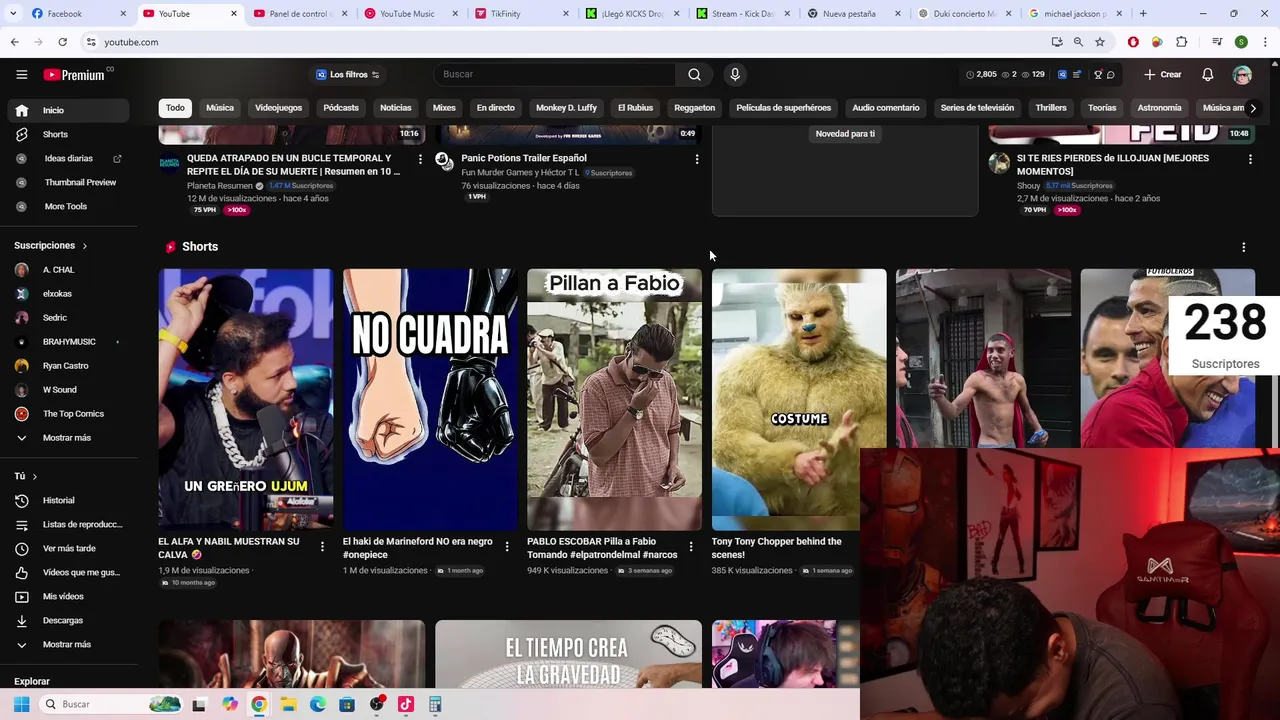Click the YouTube Premium logo
1280x720 pixels.
(74, 74)
